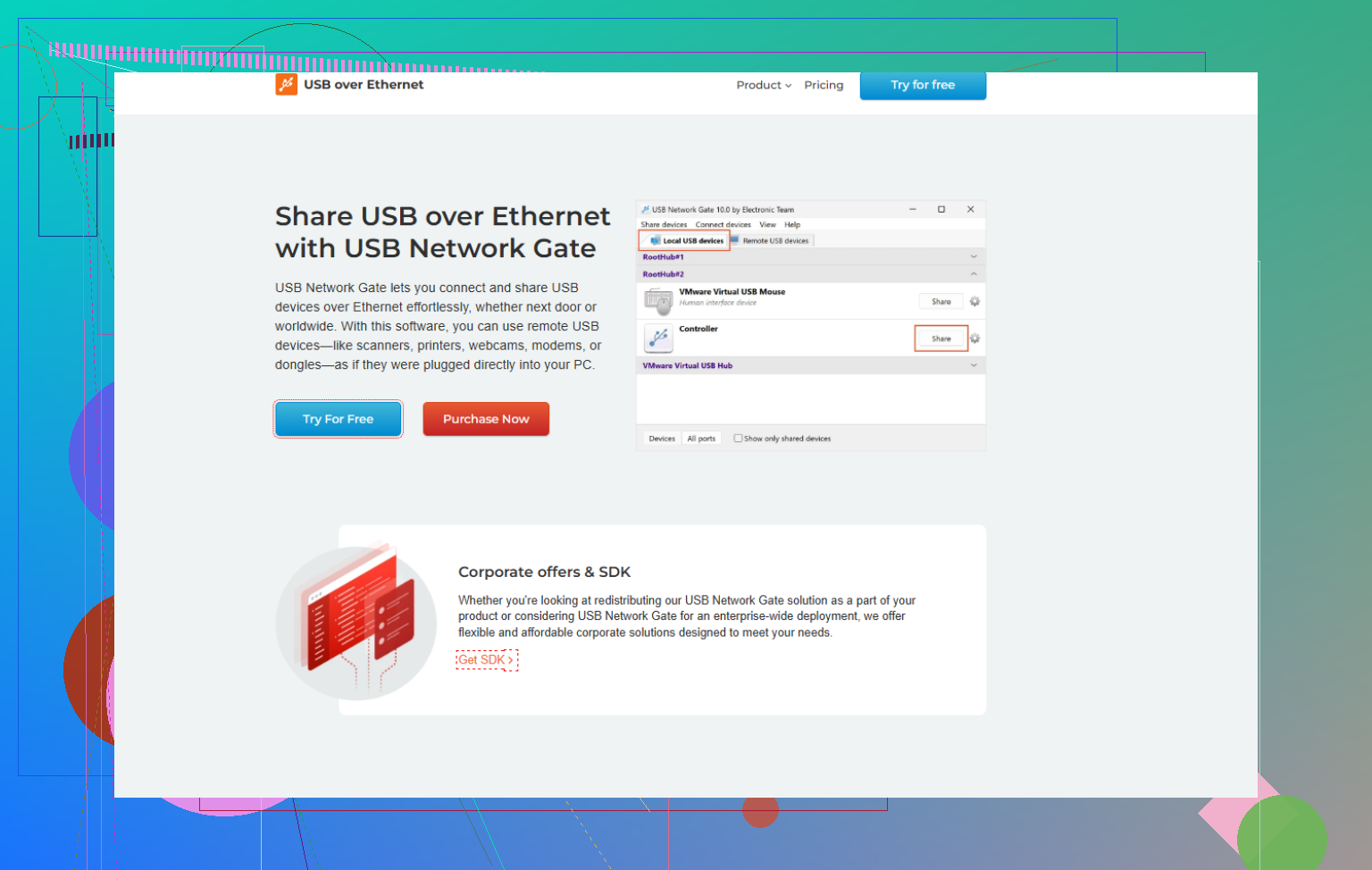
Task: Collapse the RootHub#2 section
Action: coord(974,274)
